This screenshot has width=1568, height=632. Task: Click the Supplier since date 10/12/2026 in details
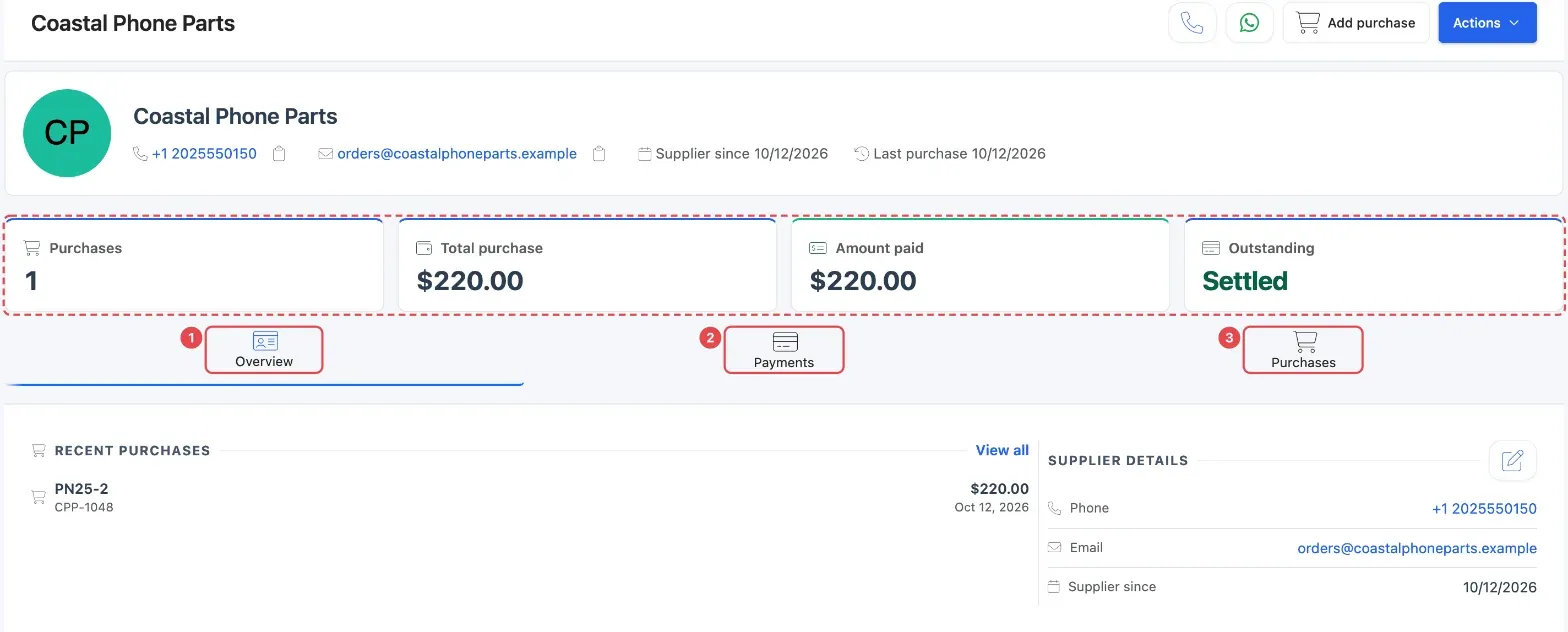tap(1500, 587)
